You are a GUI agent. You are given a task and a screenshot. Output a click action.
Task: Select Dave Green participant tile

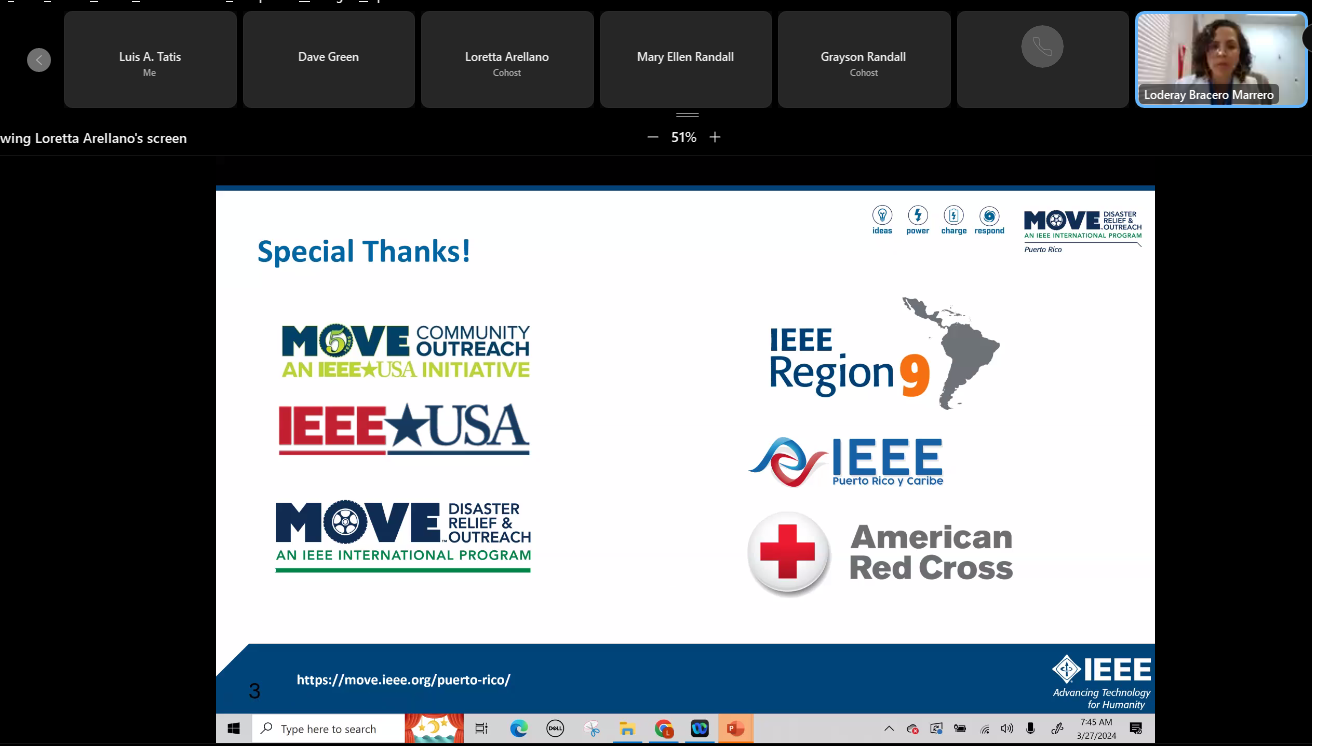point(328,59)
